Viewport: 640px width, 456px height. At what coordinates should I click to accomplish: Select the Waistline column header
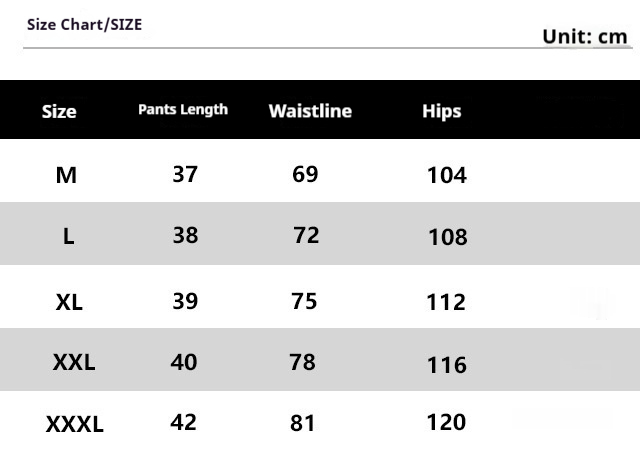310,111
